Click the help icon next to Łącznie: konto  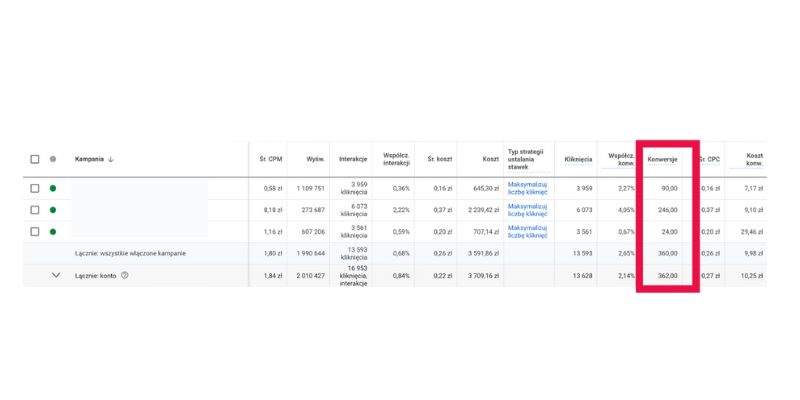point(125,275)
